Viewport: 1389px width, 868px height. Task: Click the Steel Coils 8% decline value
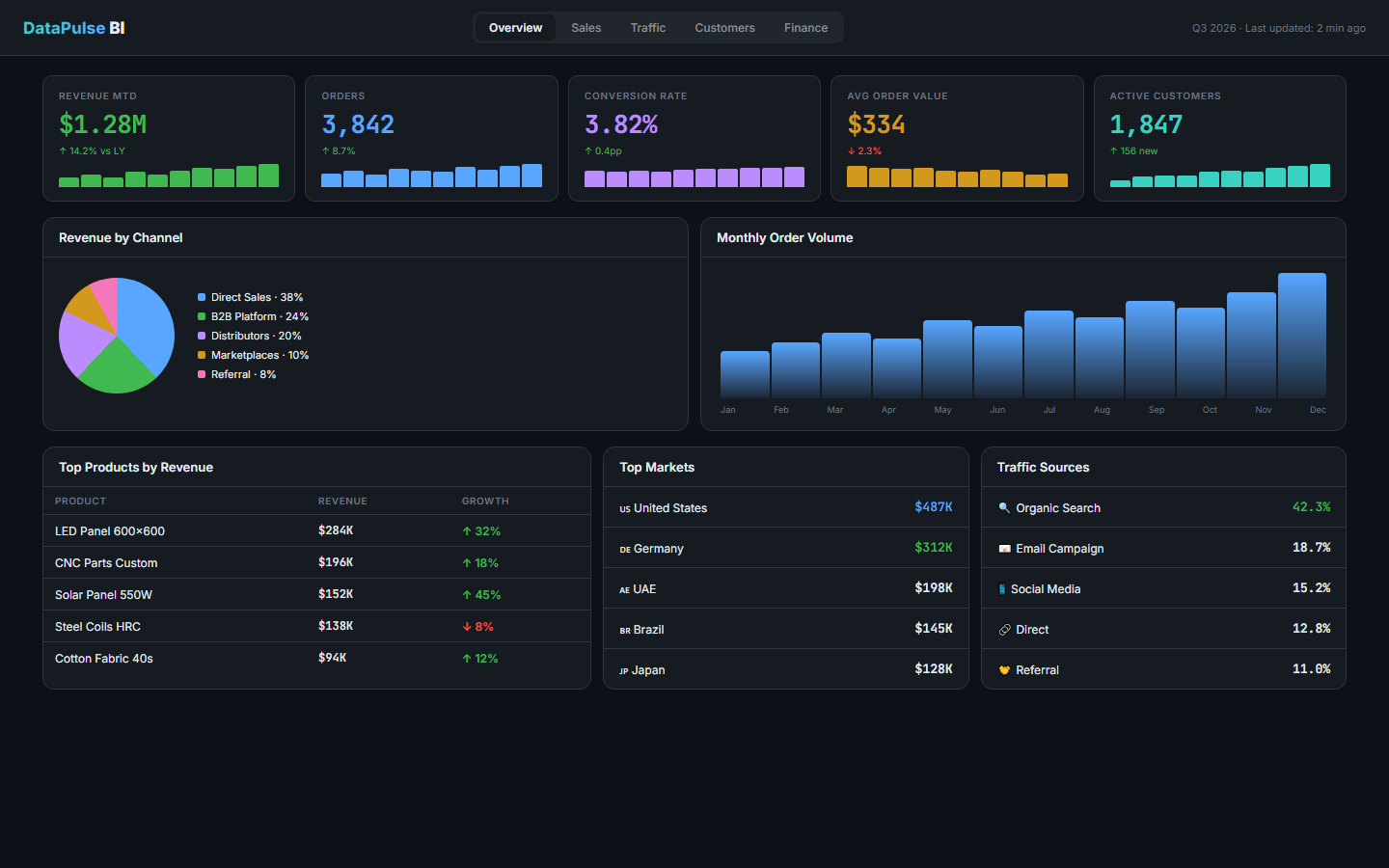(x=477, y=627)
